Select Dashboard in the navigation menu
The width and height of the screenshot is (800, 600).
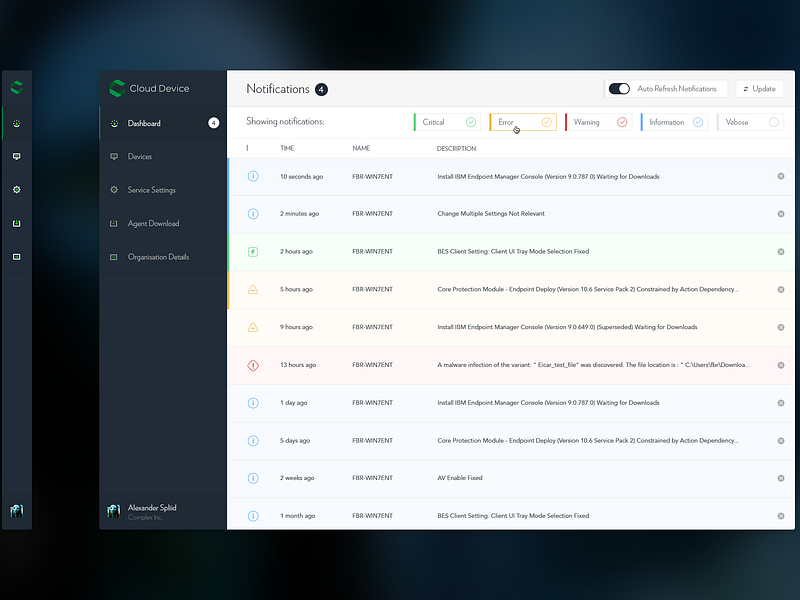click(145, 123)
